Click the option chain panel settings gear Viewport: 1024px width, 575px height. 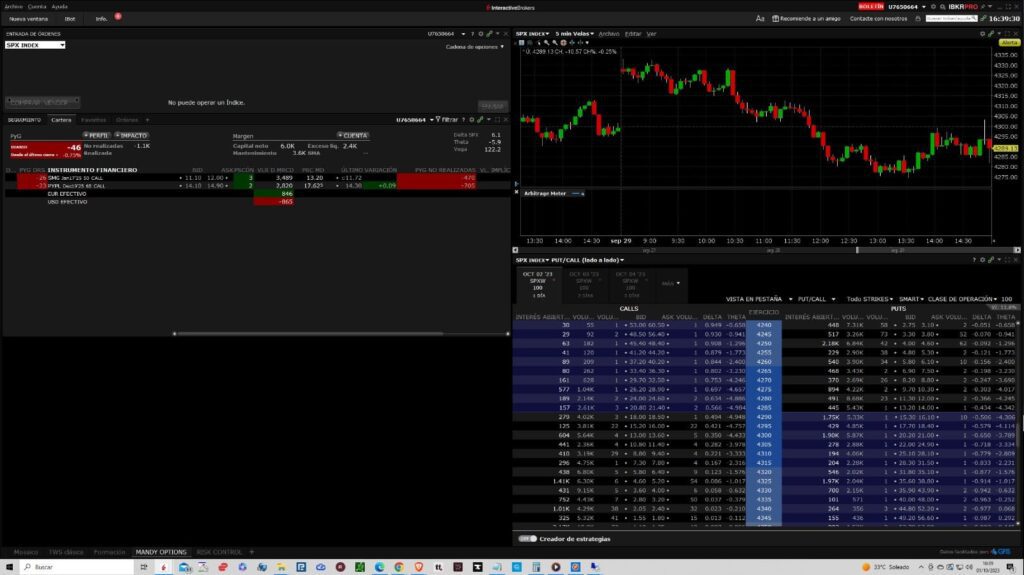tap(982, 260)
